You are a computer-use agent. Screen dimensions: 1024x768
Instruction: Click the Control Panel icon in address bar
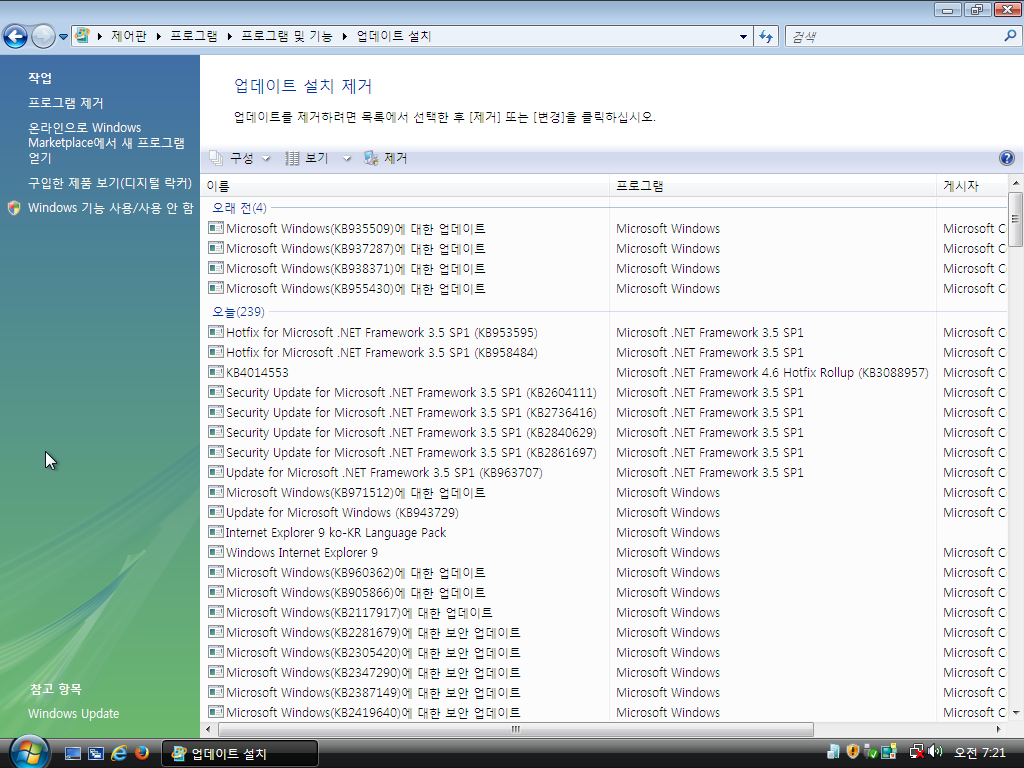click(x=82, y=36)
